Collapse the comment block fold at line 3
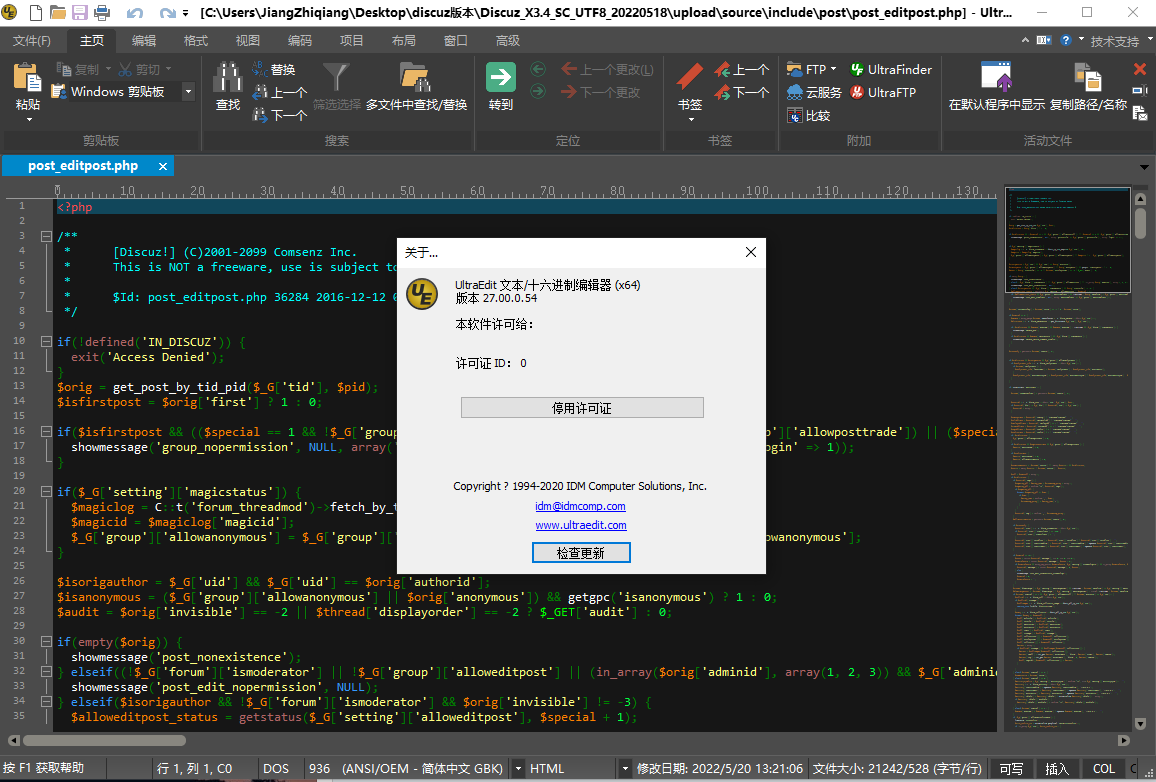1156x782 pixels. (x=46, y=237)
